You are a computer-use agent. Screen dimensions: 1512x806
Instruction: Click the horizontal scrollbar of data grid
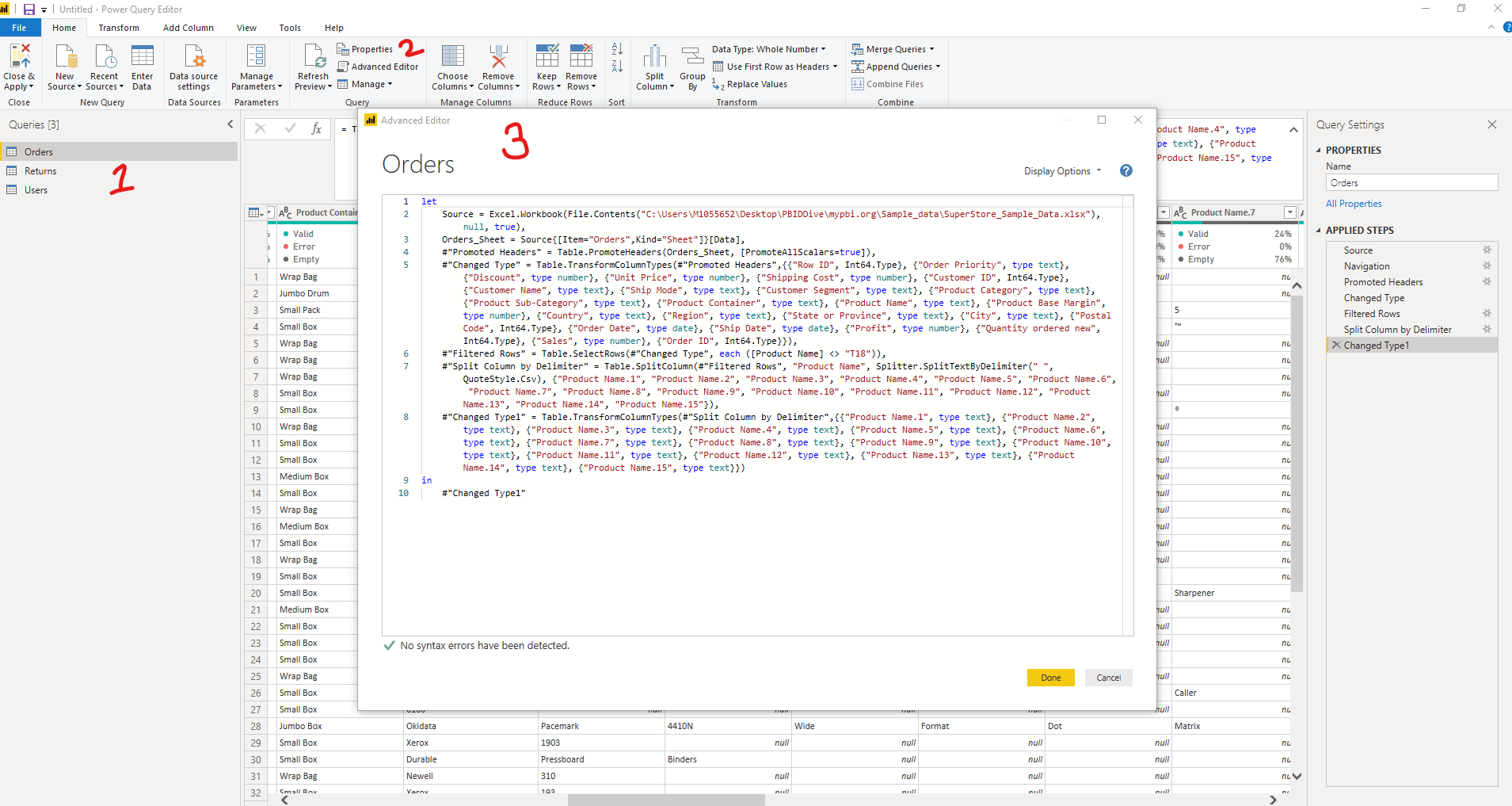(666, 800)
